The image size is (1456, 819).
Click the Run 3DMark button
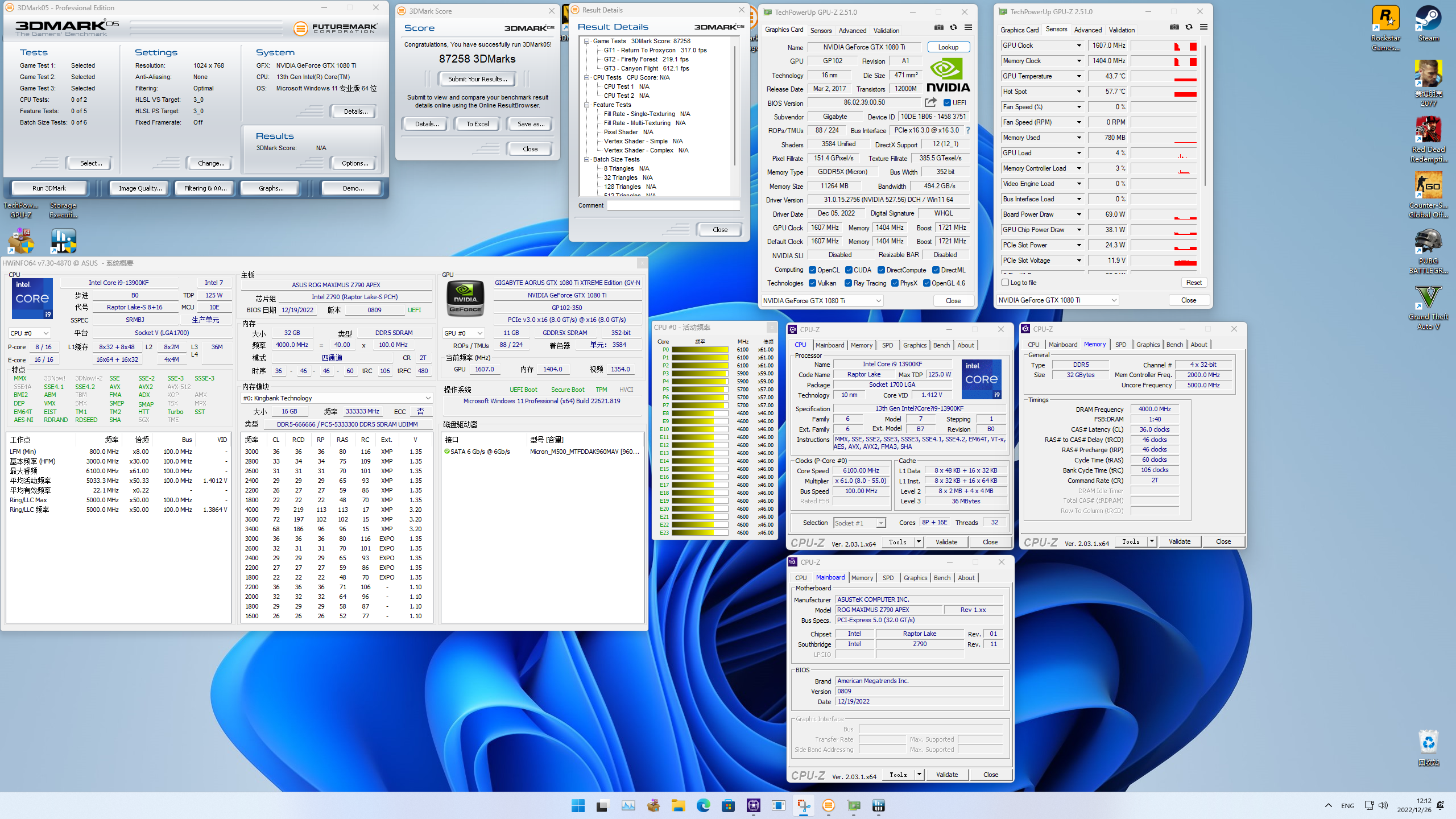click(49, 188)
